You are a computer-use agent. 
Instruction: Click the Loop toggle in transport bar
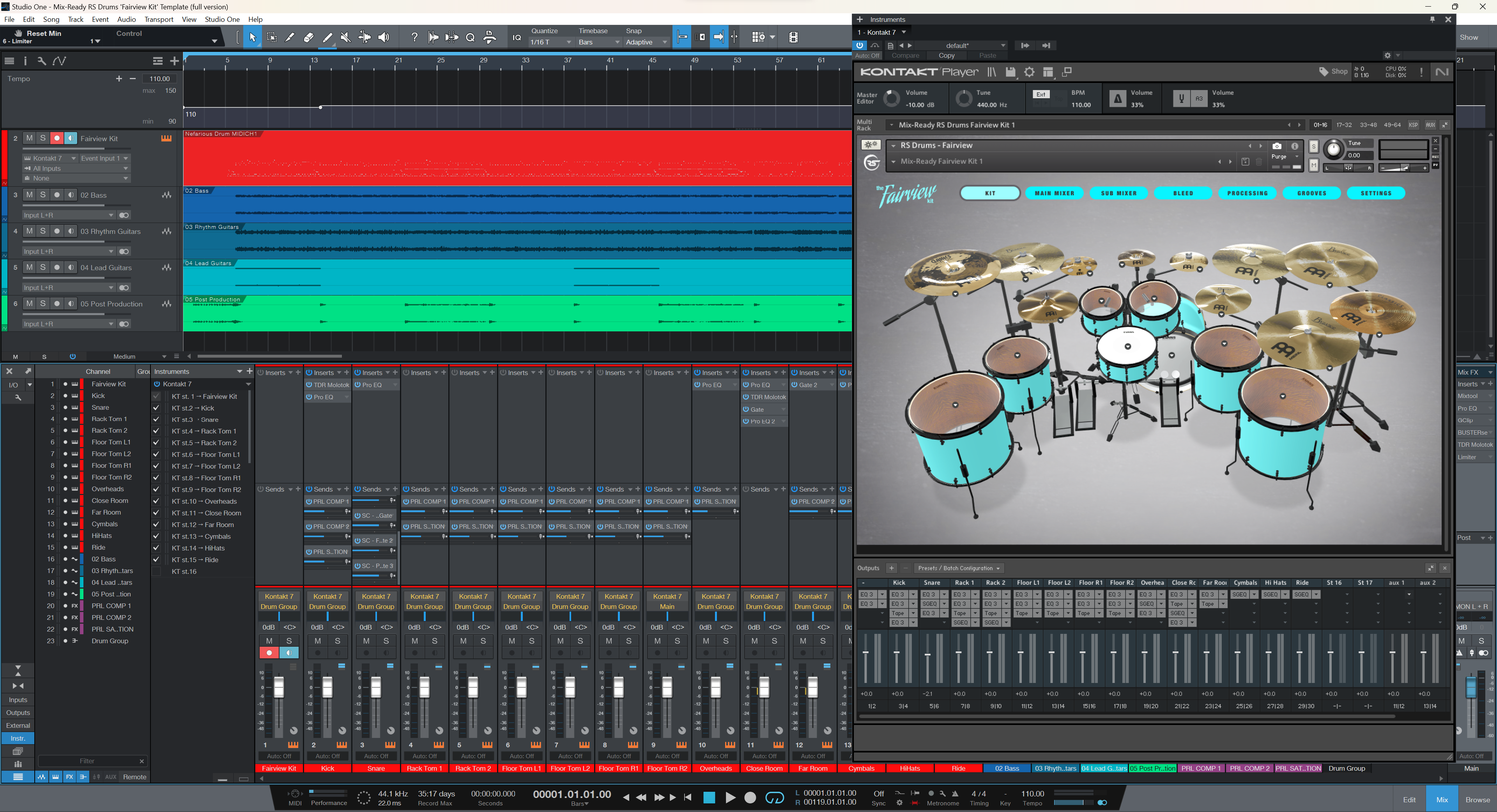(x=774, y=798)
